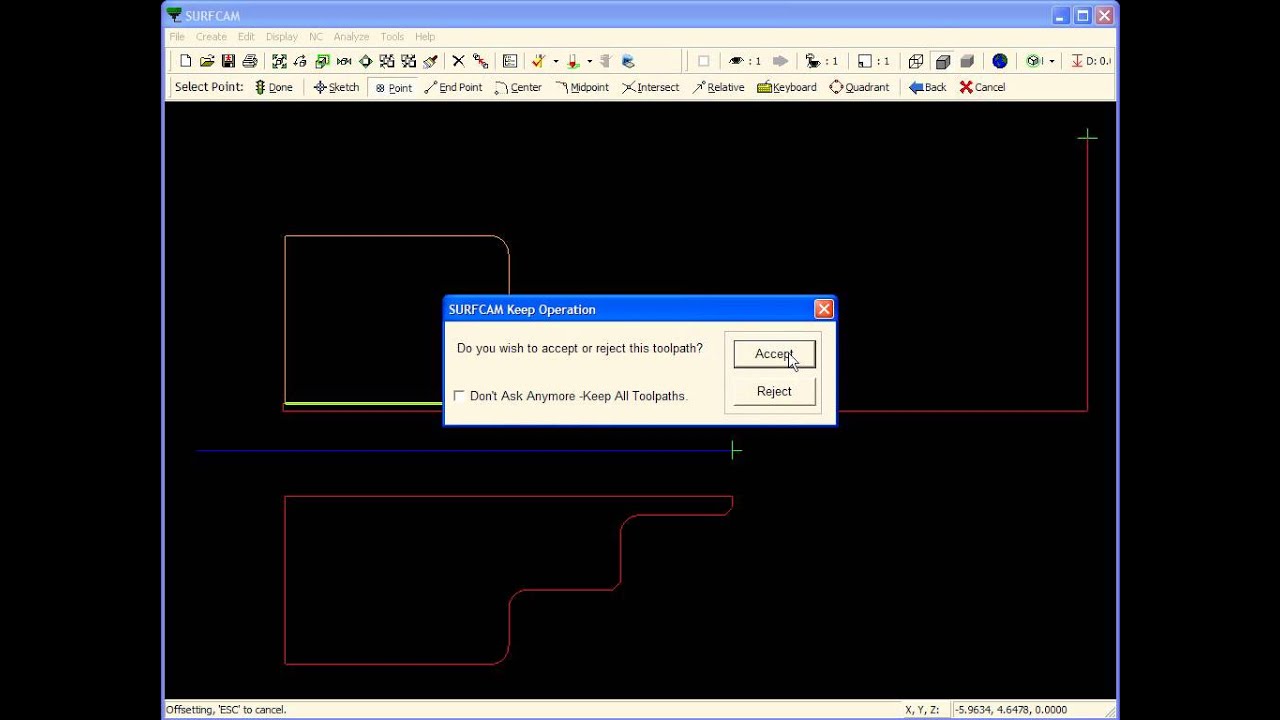Click the blue globe icon

click(999, 61)
